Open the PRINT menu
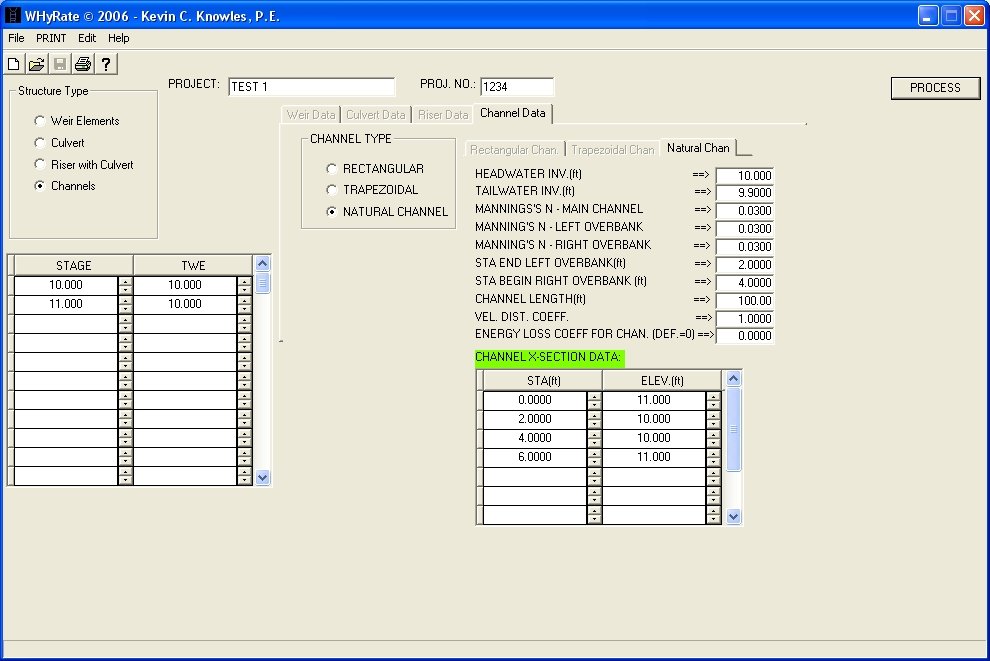The image size is (990, 661). tap(51, 38)
